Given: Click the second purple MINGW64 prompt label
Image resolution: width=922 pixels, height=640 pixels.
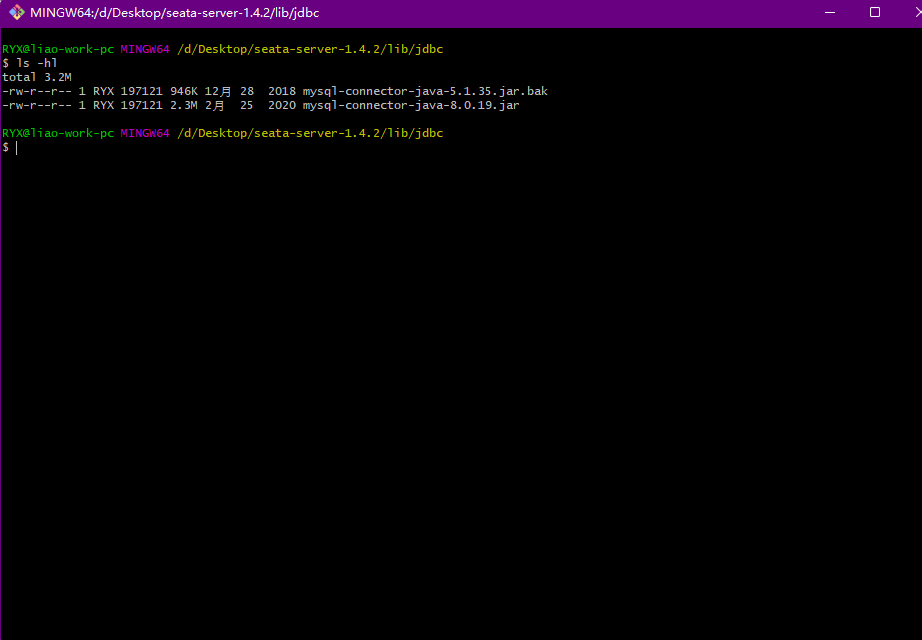Looking at the screenshot, I should [x=145, y=134].
